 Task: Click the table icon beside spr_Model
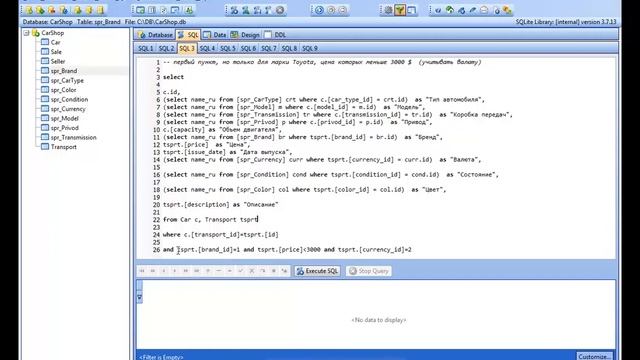[45, 118]
